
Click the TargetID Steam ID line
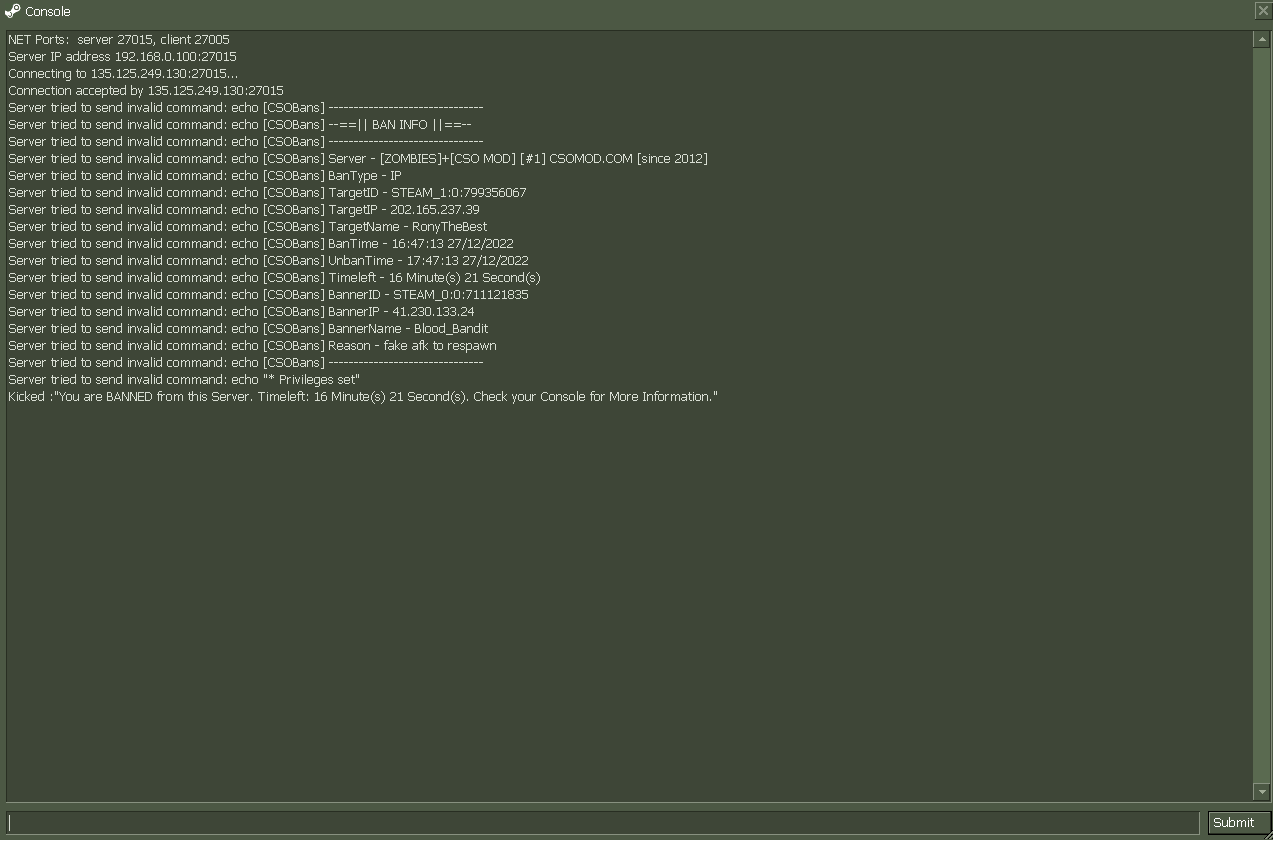(x=267, y=193)
